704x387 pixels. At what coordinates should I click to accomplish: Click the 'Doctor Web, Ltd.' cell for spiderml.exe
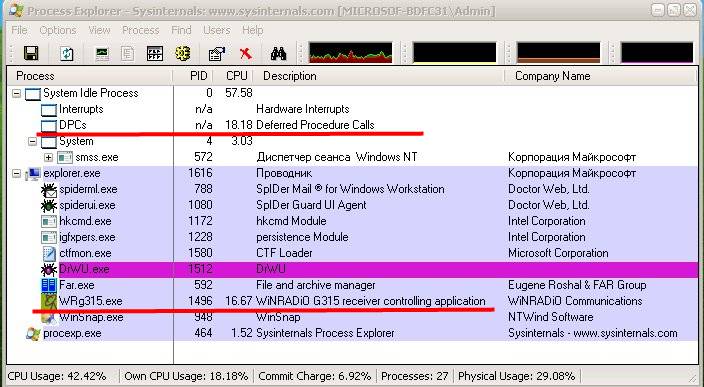[548, 189]
